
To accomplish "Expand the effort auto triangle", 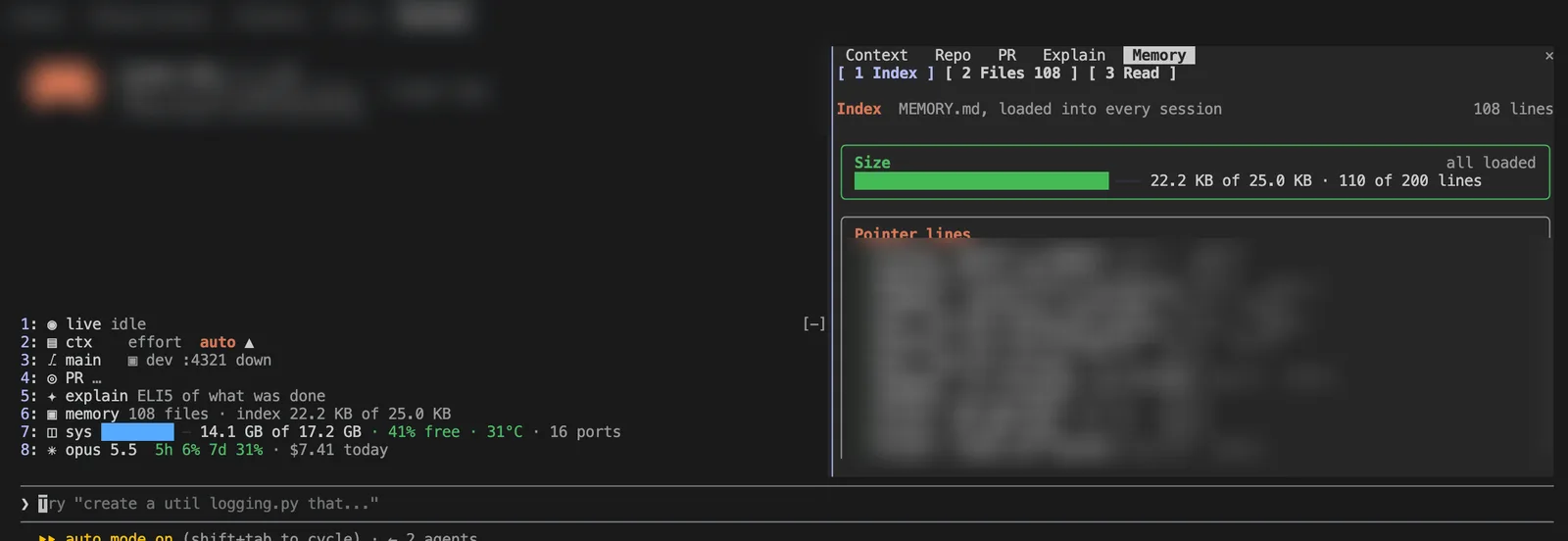I will point(249,343).
